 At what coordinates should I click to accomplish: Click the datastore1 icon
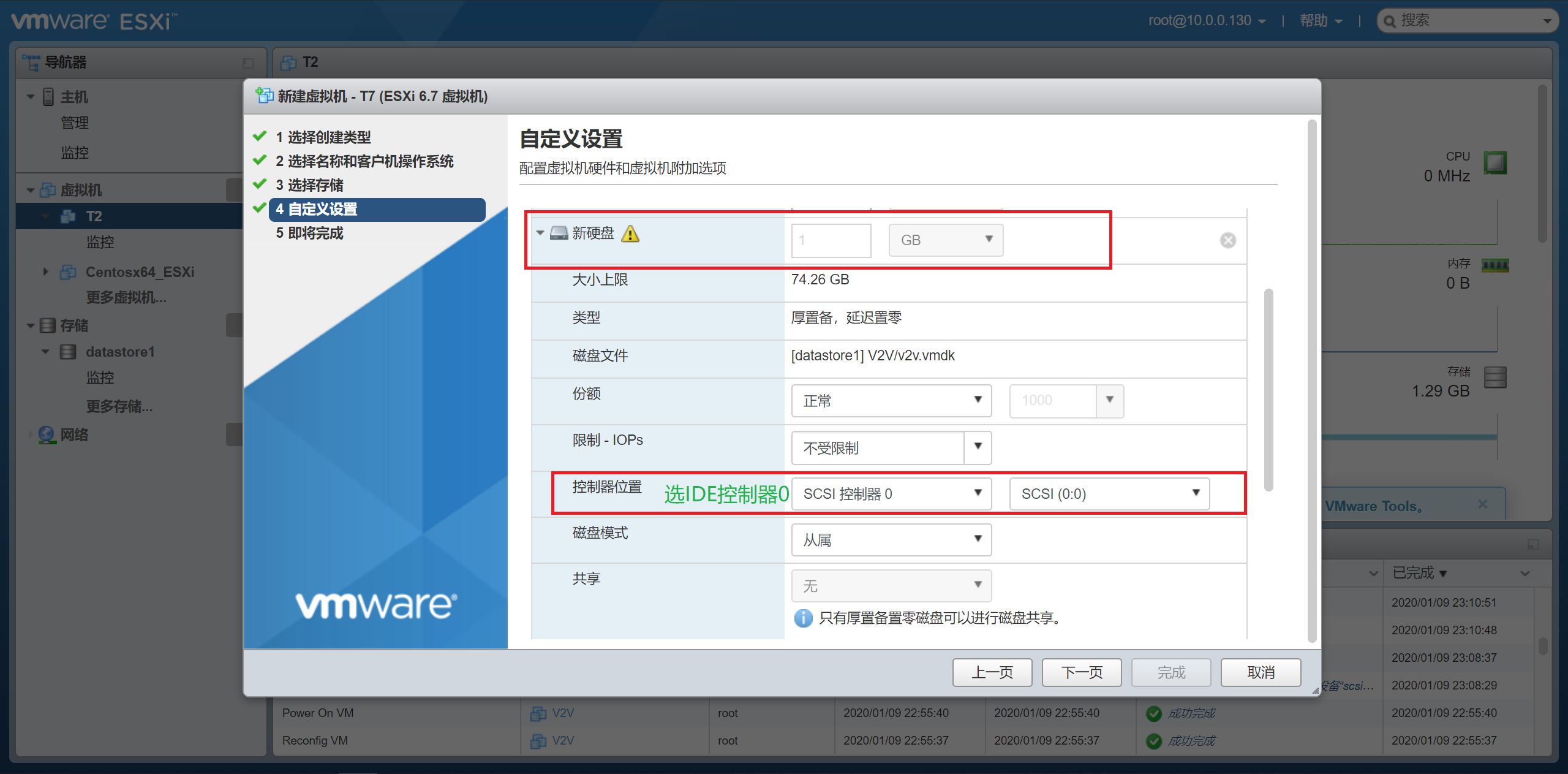click(68, 352)
